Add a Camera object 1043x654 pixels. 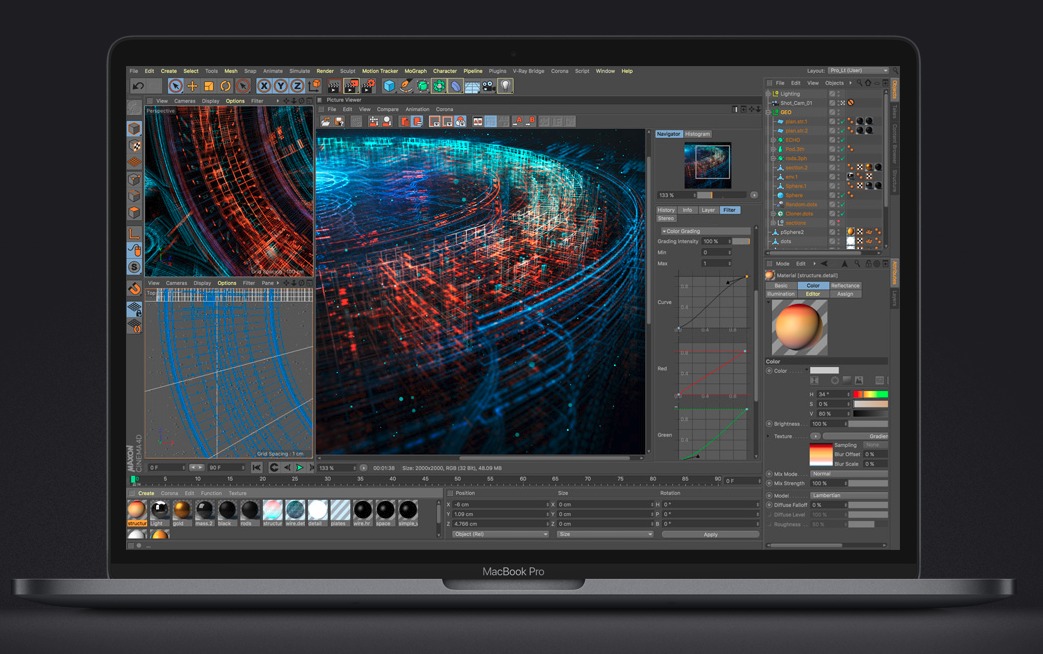[x=489, y=86]
